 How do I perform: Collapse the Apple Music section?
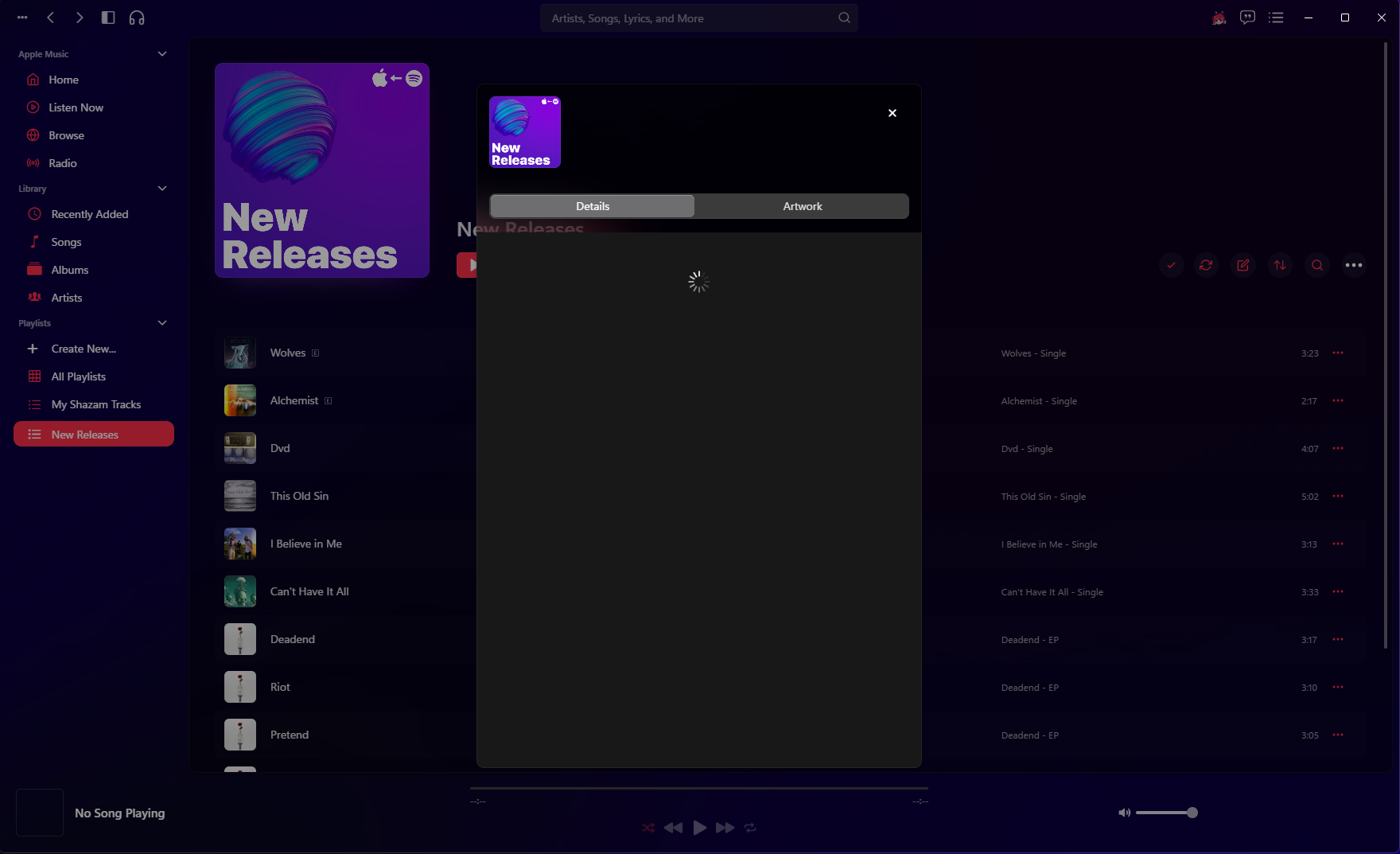[162, 53]
